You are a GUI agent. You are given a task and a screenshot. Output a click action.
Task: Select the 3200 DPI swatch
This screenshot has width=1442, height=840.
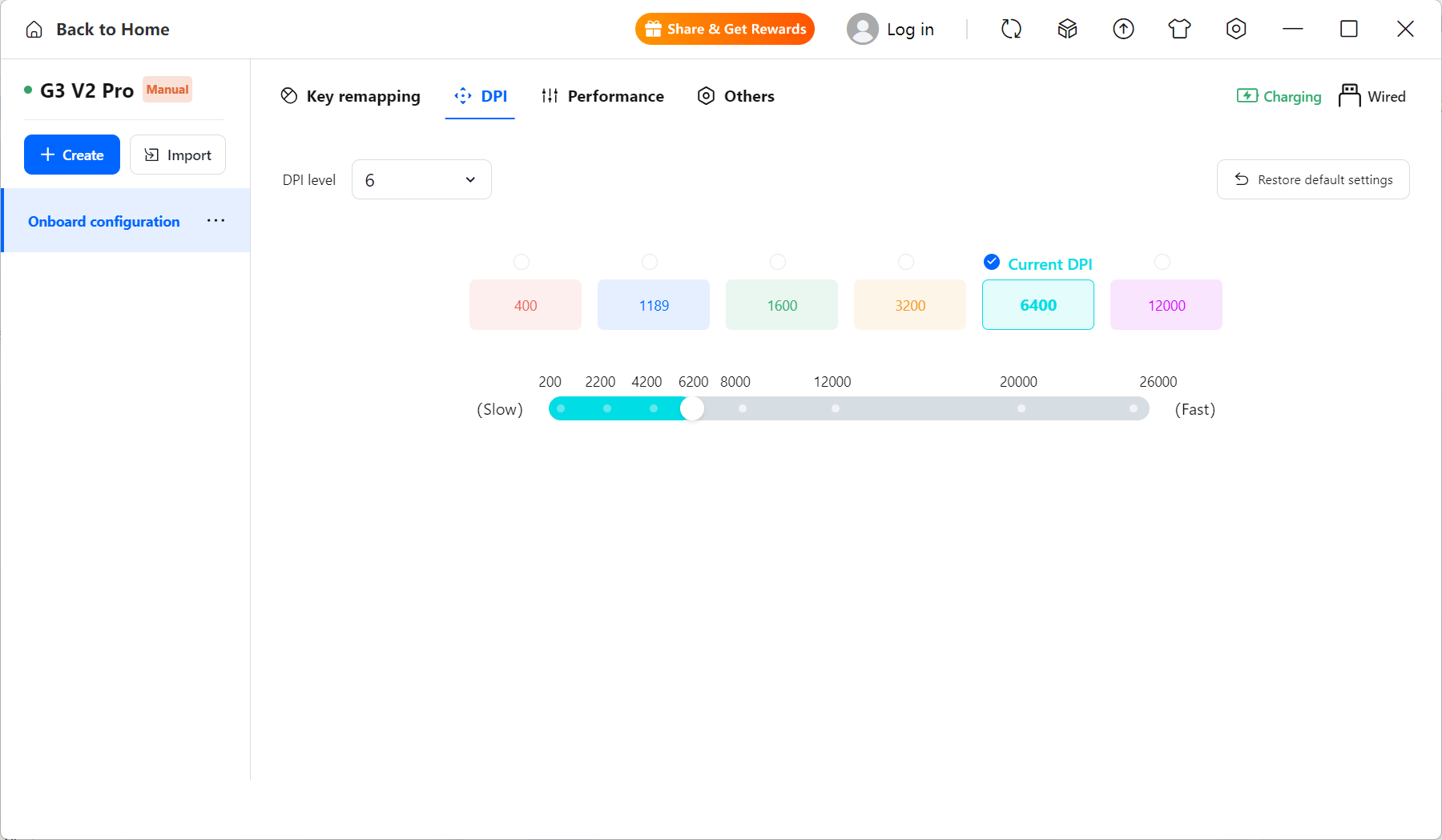point(910,304)
